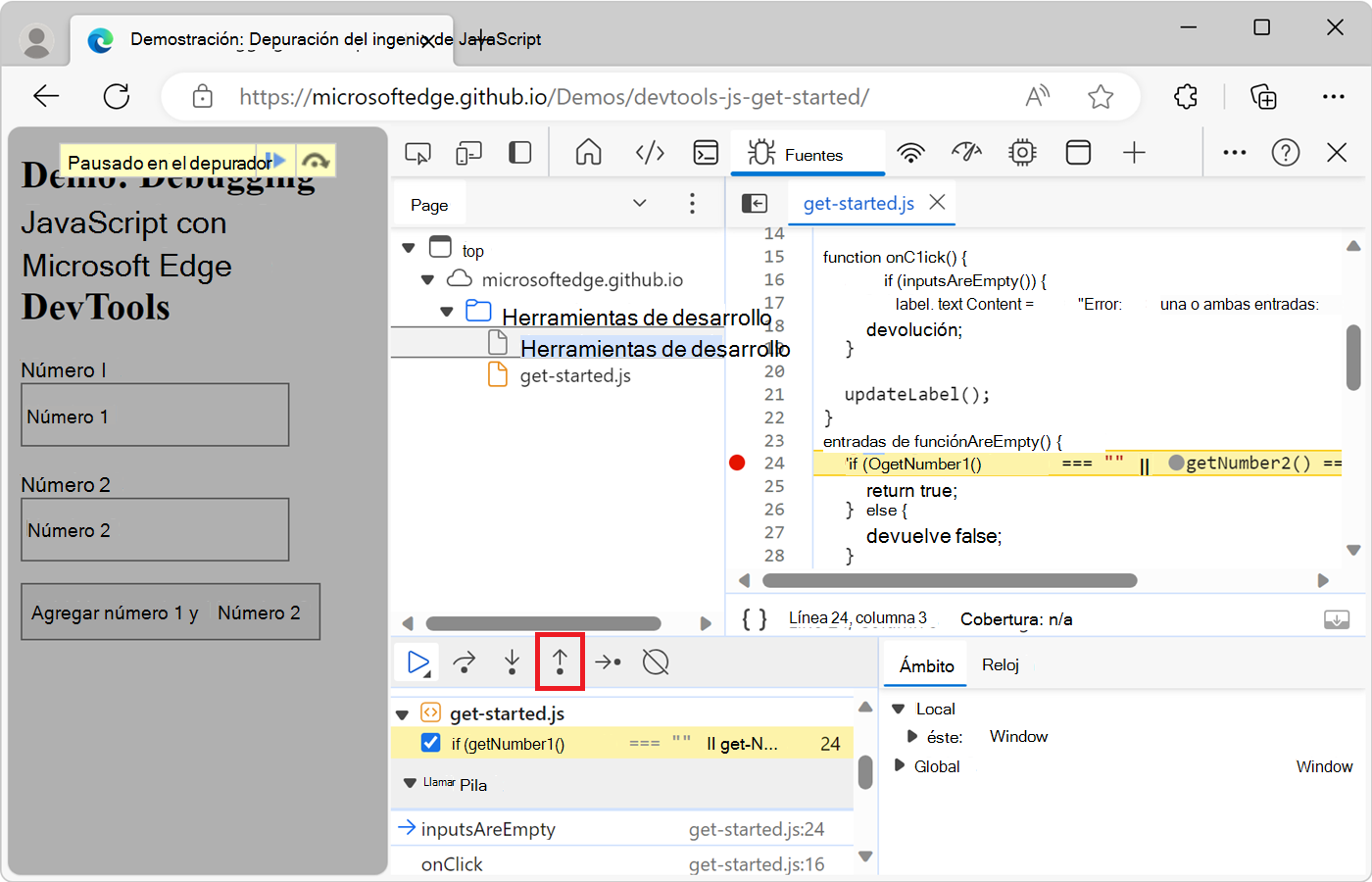The width and height of the screenshot is (1372, 882).
Task: Uncheck the breakpoint at line 24
Action: (430, 743)
